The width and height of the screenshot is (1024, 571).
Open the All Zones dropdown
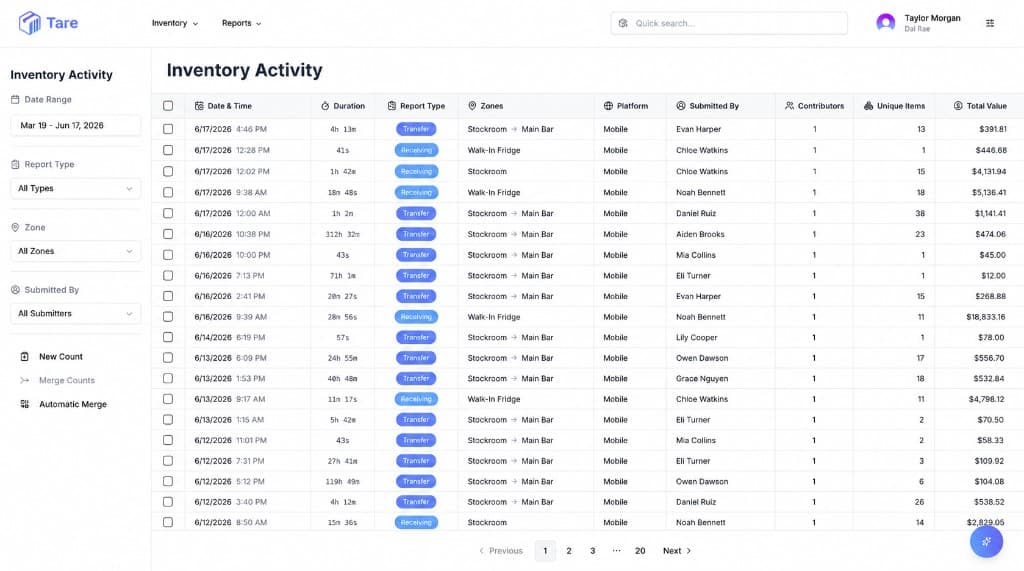[76, 251]
